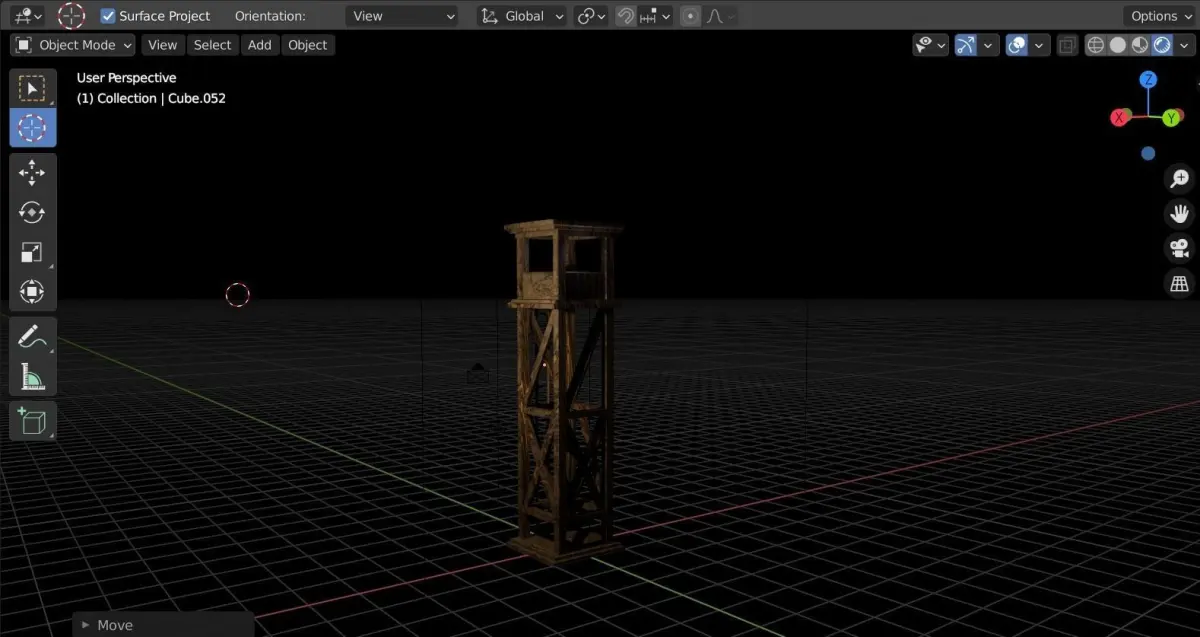Click the dim camera object behind the tower
The image size is (1200, 637).
[x=478, y=374]
